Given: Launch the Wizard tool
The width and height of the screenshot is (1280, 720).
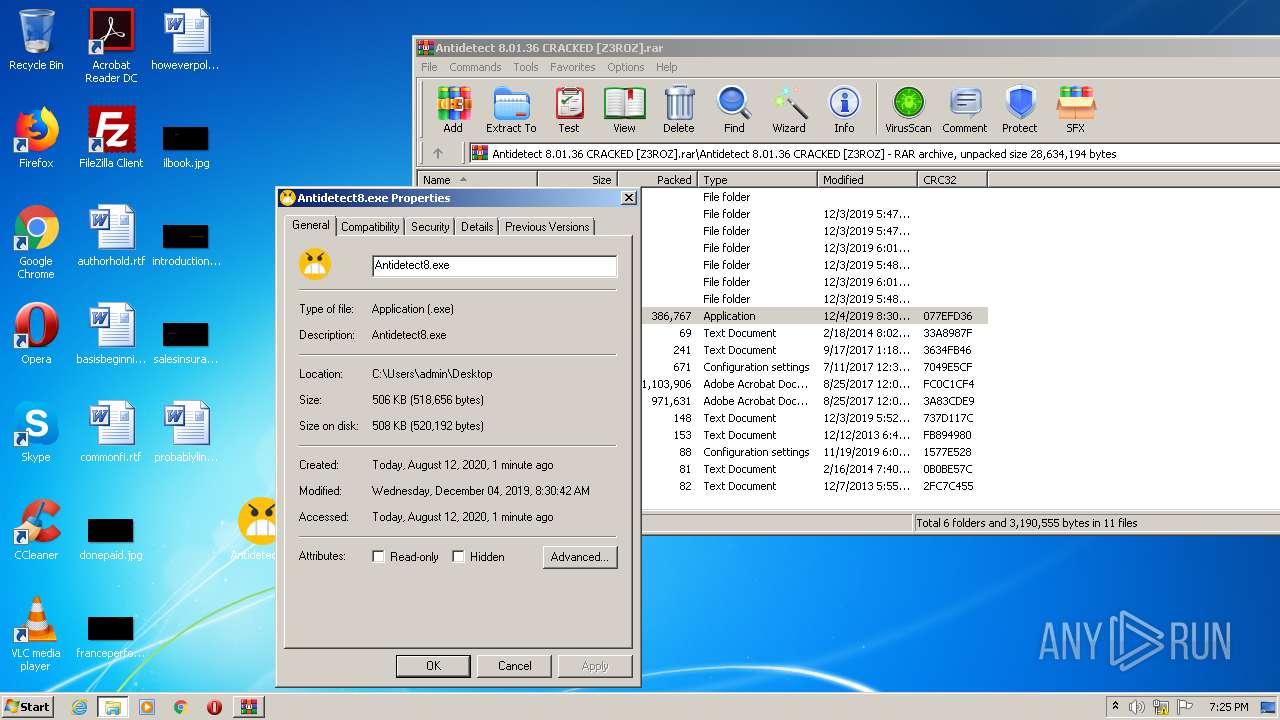Looking at the screenshot, I should point(789,110).
